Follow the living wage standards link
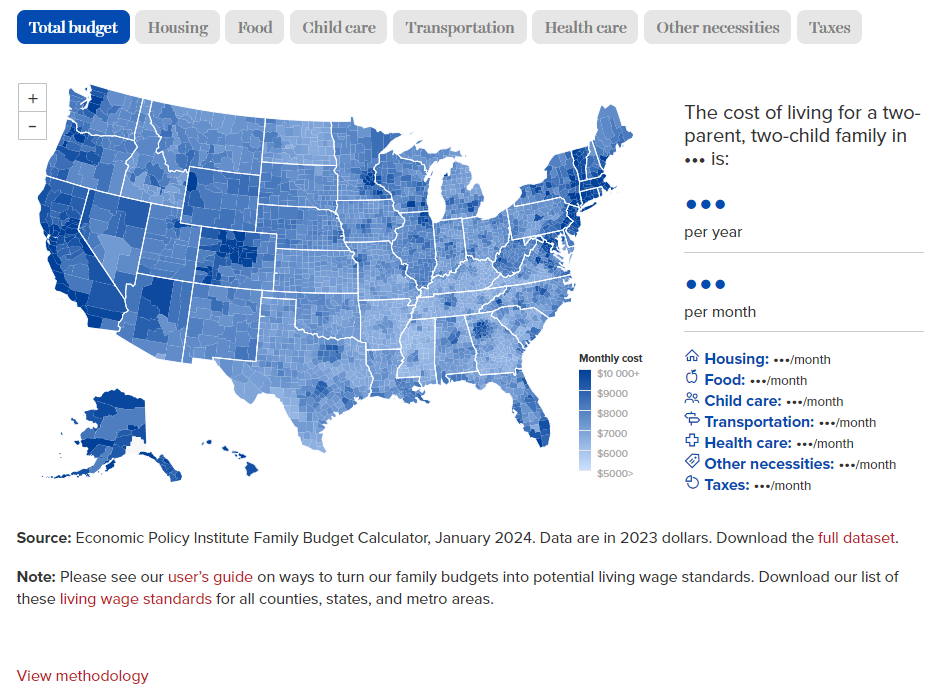This screenshot has height=697, width=931. pyautogui.click(x=135, y=599)
